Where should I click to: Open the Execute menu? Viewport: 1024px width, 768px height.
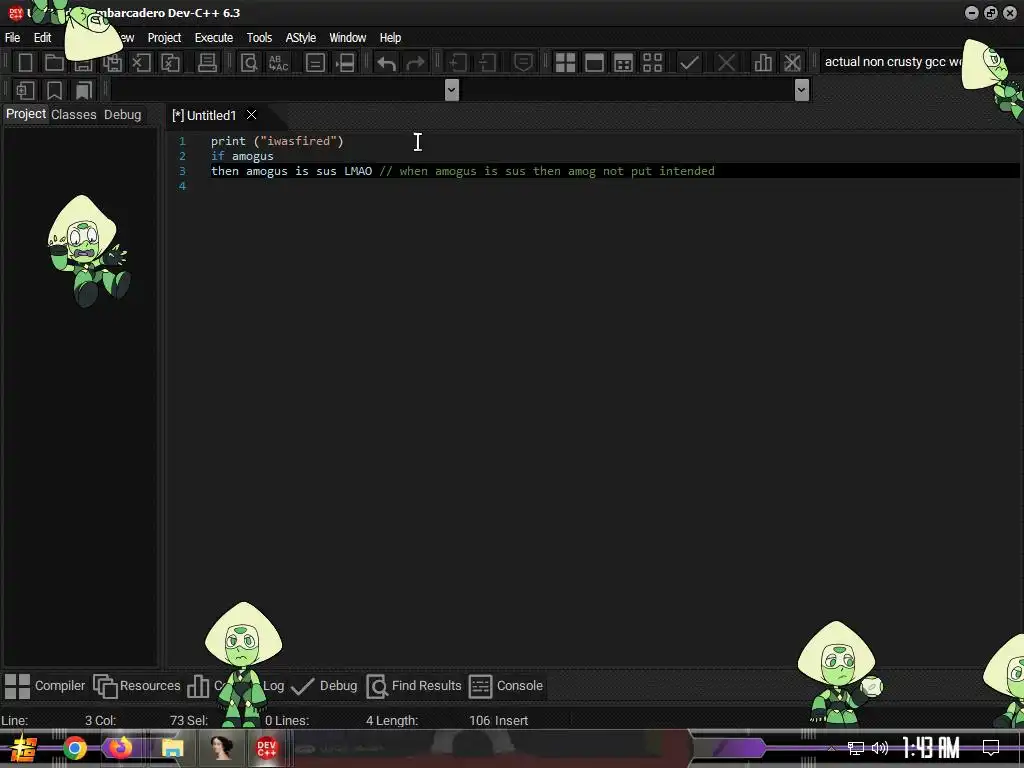tap(214, 37)
